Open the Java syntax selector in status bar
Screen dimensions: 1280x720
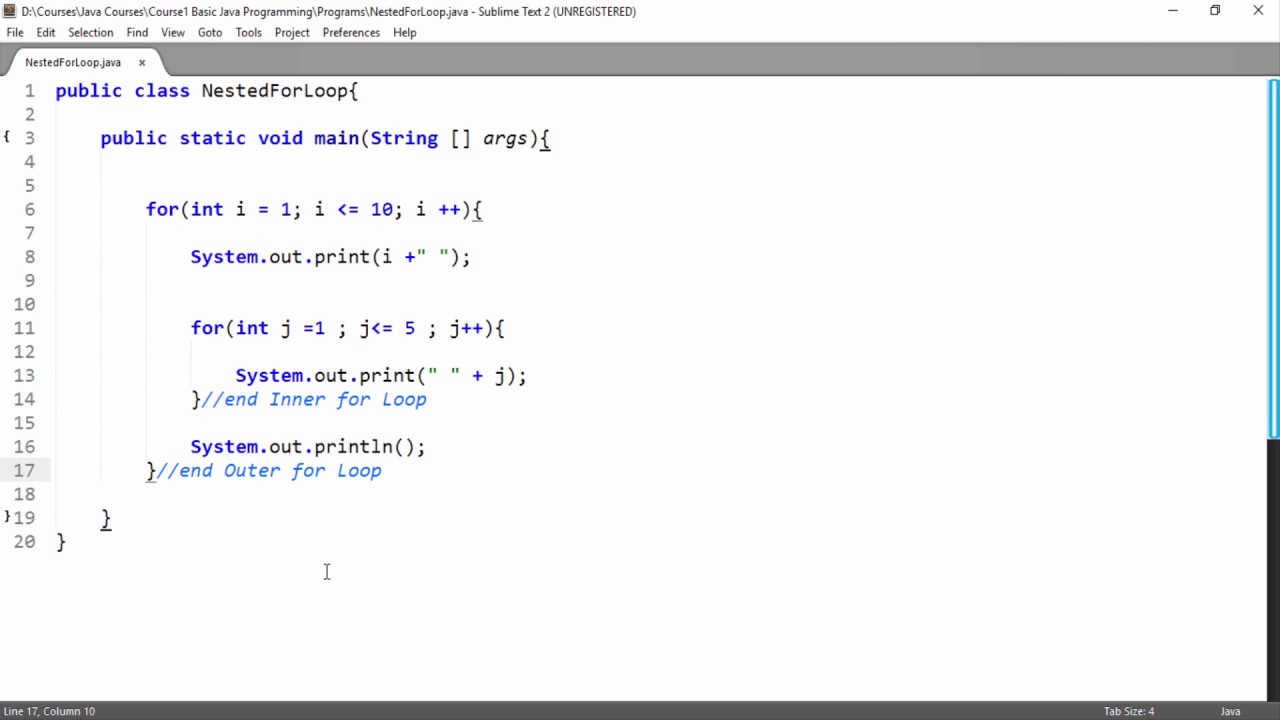point(1230,711)
